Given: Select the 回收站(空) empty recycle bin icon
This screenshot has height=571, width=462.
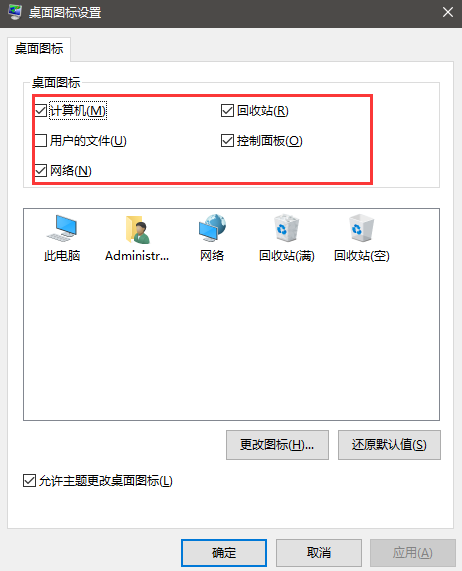Looking at the screenshot, I should point(362,228).
